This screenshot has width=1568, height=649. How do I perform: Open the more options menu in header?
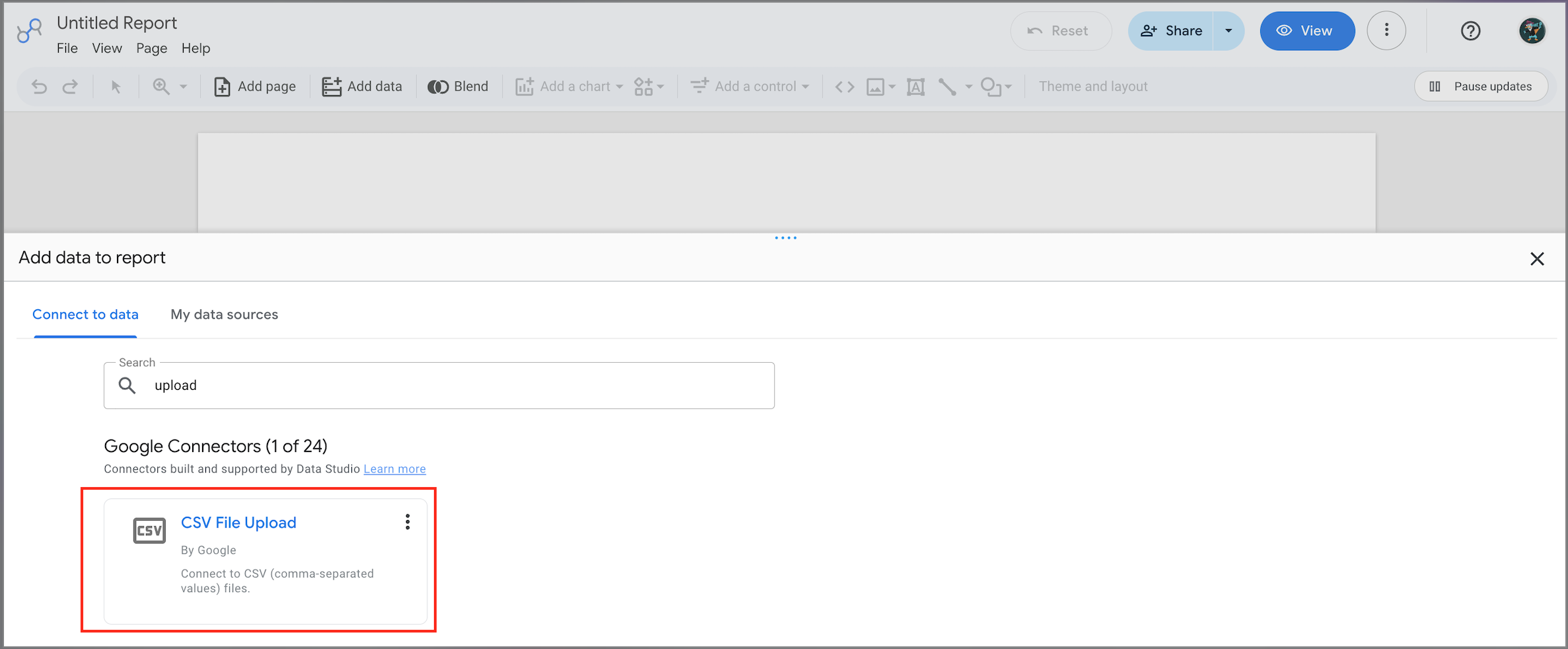click(1386, 30)
